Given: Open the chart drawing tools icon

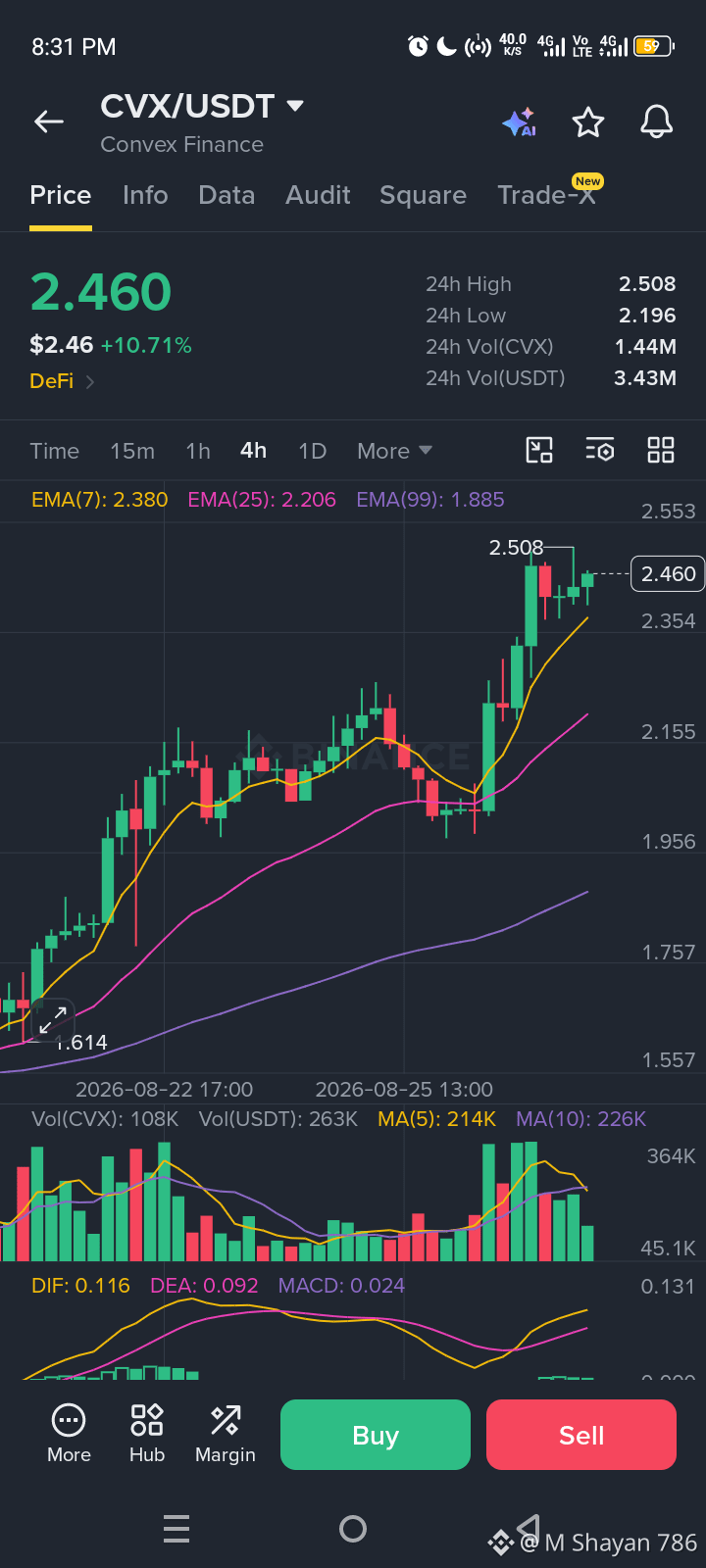Looking at the screenshot, I should [x=539, y=450].
